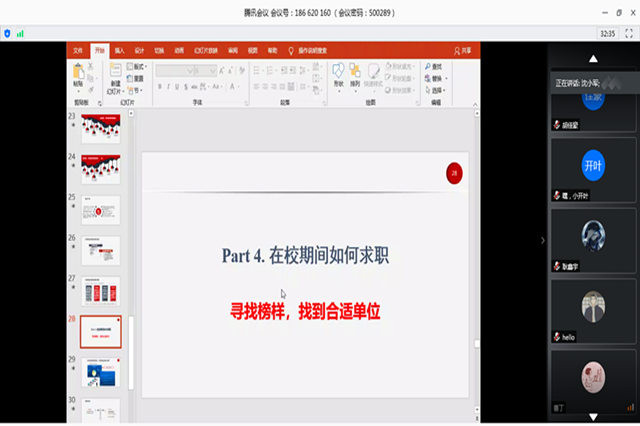Click the slide panel vertical scrollbar
This screenshot has height=426, width=640.
click(130, 350)
